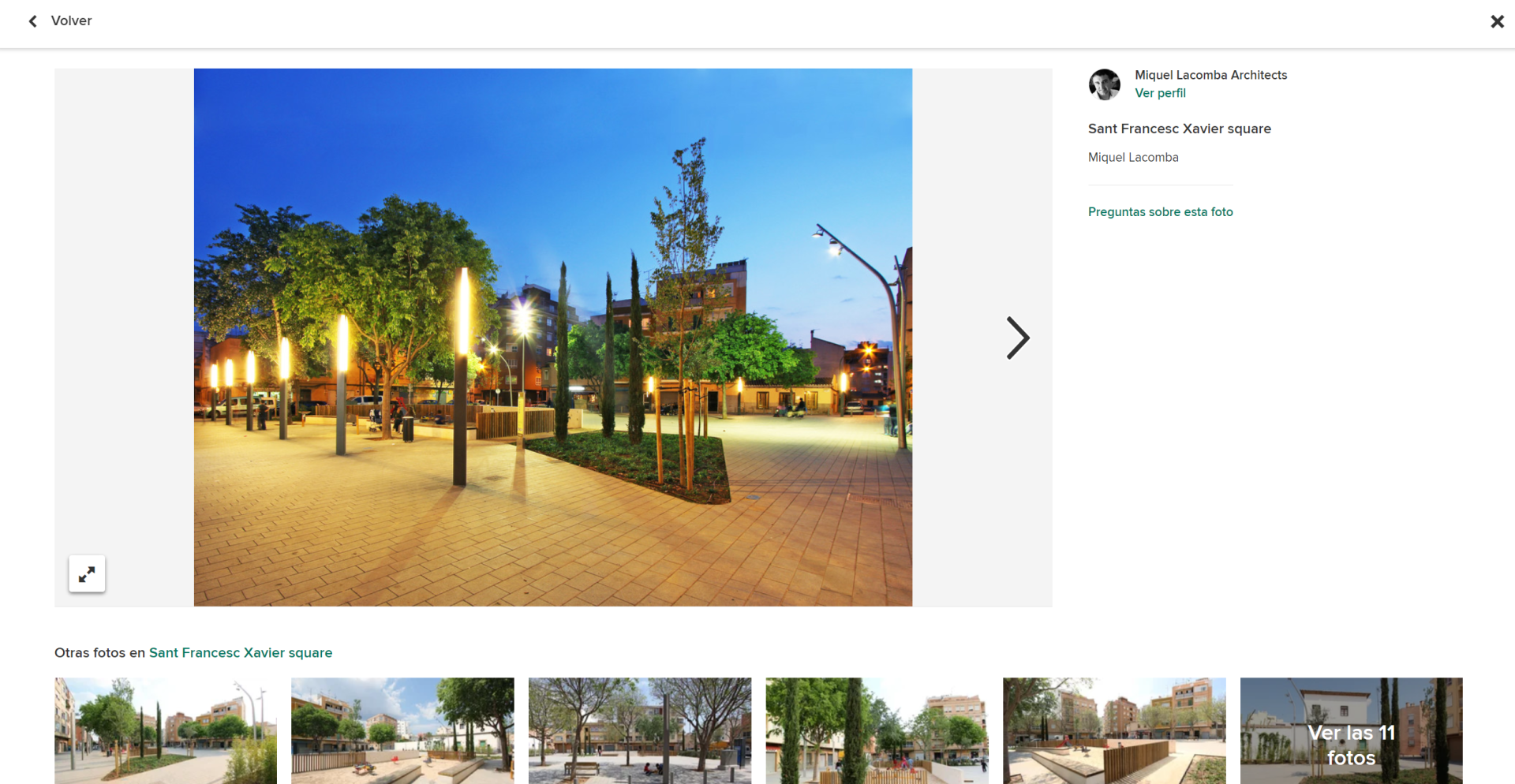This screenshot has width=1515, height=784.
Task: Open the Ver perfil link
Action: (1159, 93)
